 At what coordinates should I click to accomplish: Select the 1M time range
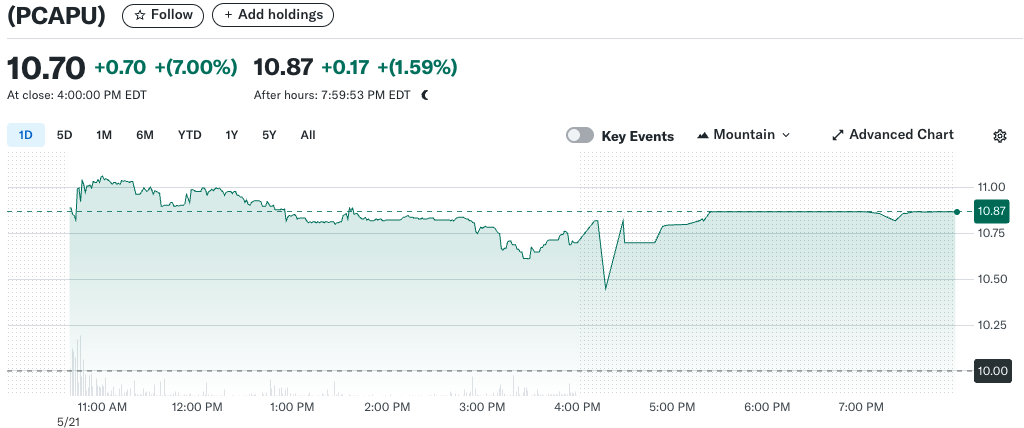104,135
